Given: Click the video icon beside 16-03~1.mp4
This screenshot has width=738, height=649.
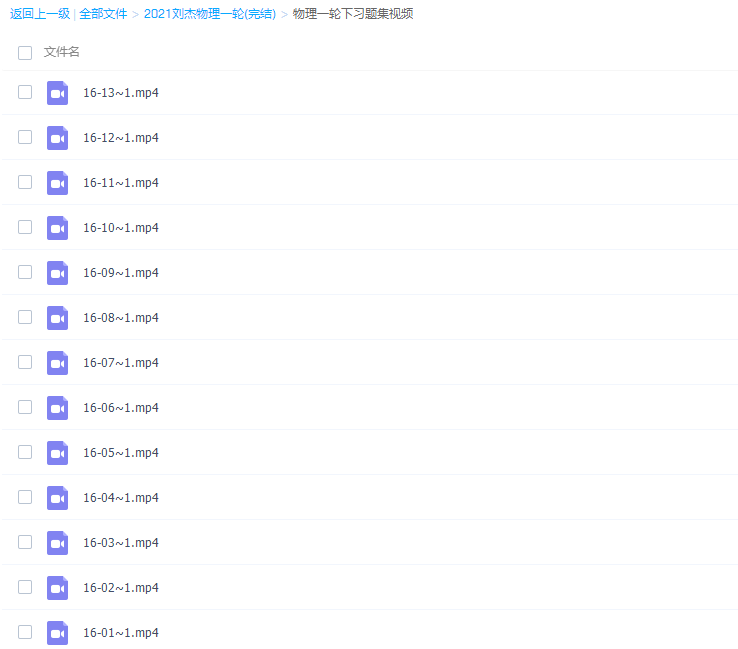Looking at the screenshot, I should pos(57,543).
